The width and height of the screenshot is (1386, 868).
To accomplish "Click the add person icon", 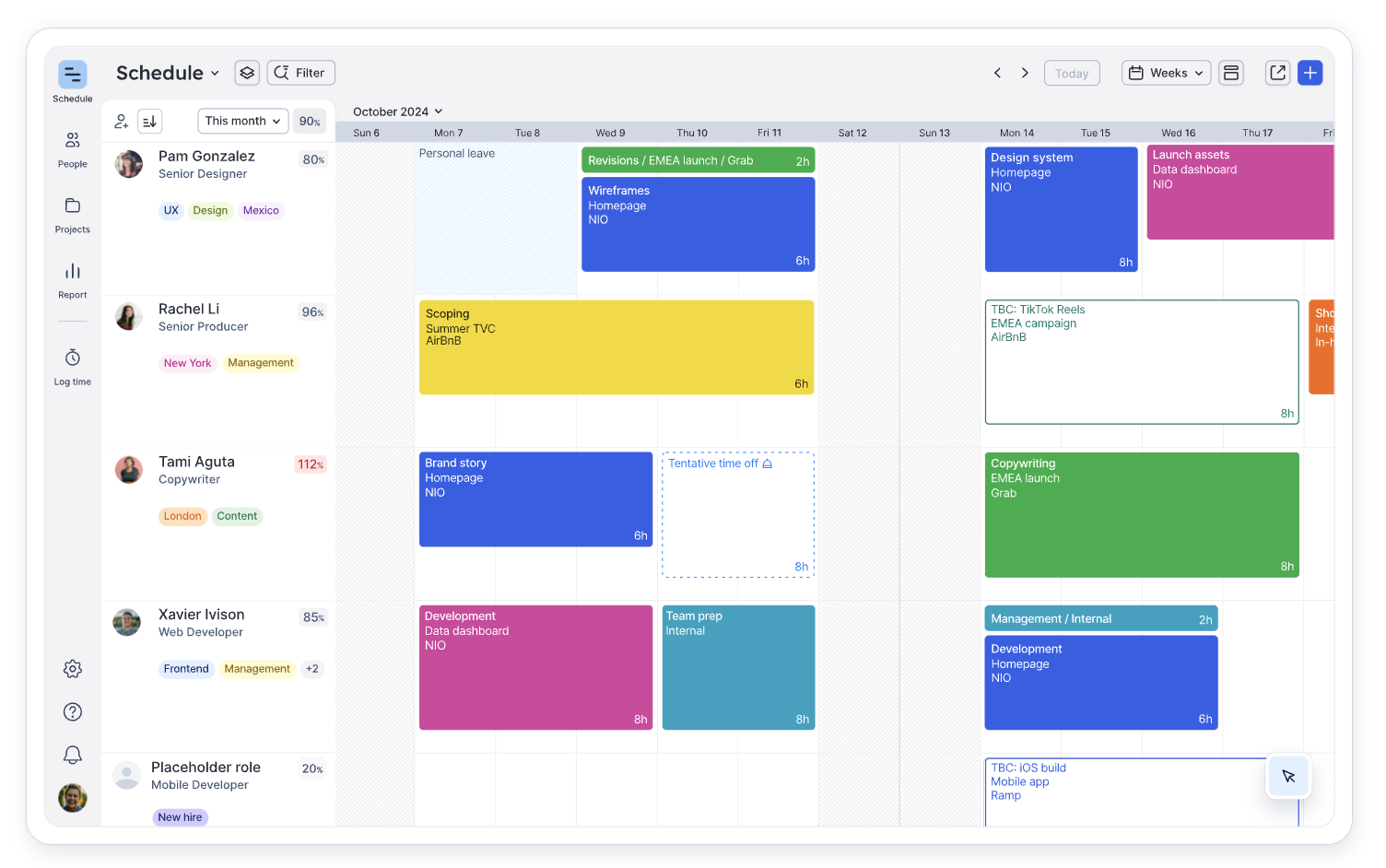I will [121, 122].
